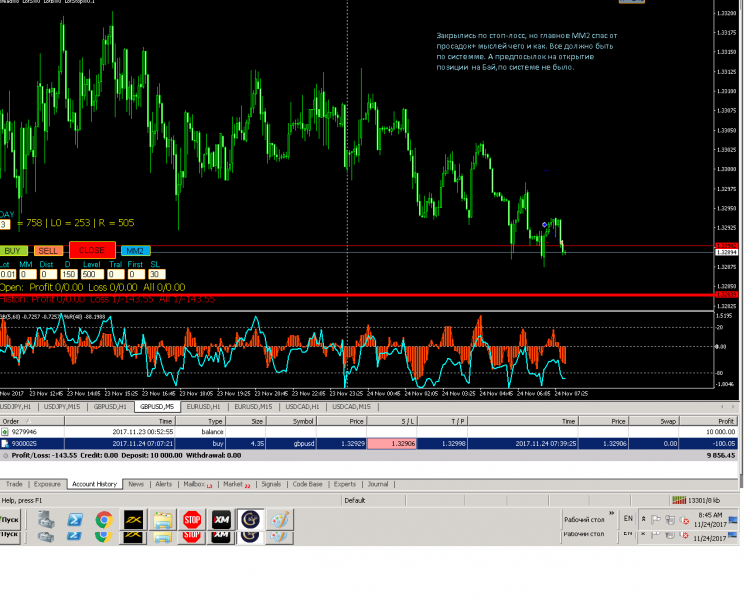Click the orange SELL button on chart
Screen dimensions: 750x600
tap(48, 251)
